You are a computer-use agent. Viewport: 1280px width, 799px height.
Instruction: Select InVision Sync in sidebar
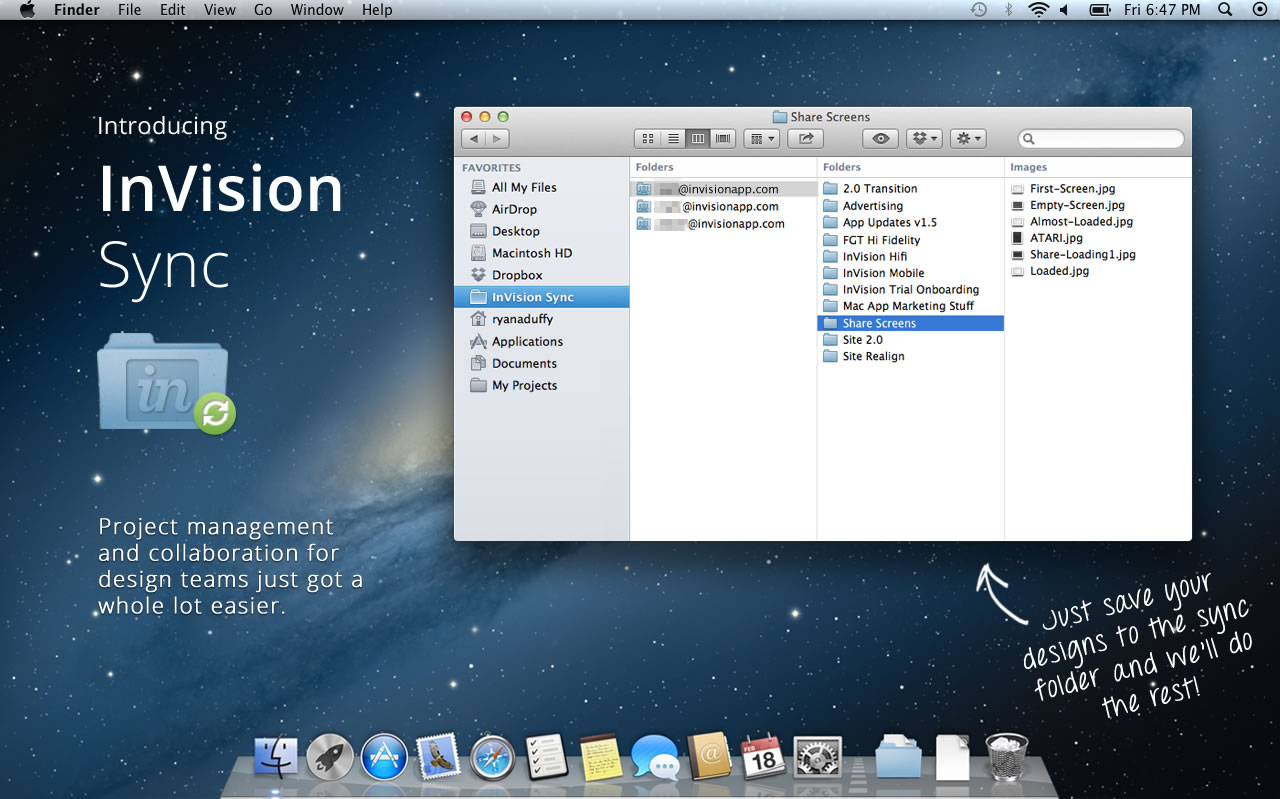[541, 297]
